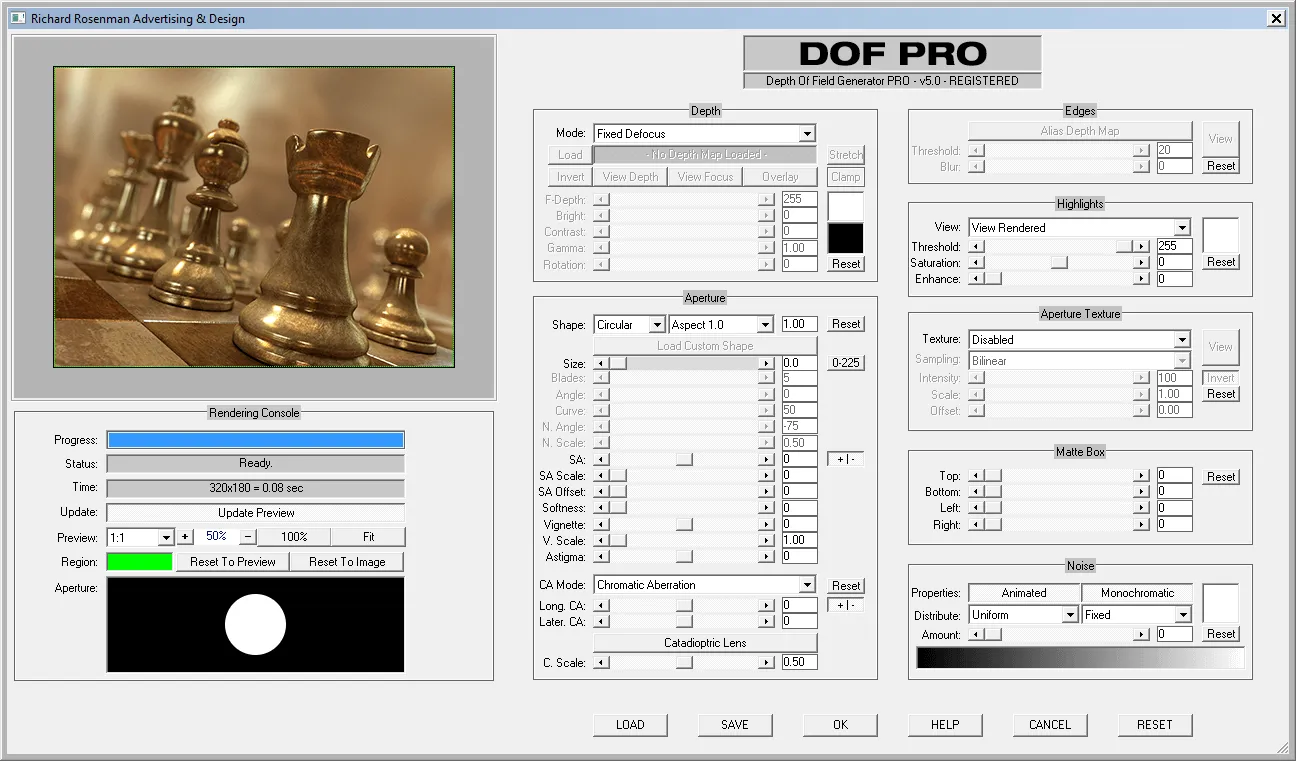The width and height of the screenshot is (1296, 761).
Task: Adjust the Saturation slider in Highlights
Action: (1059, 262)
